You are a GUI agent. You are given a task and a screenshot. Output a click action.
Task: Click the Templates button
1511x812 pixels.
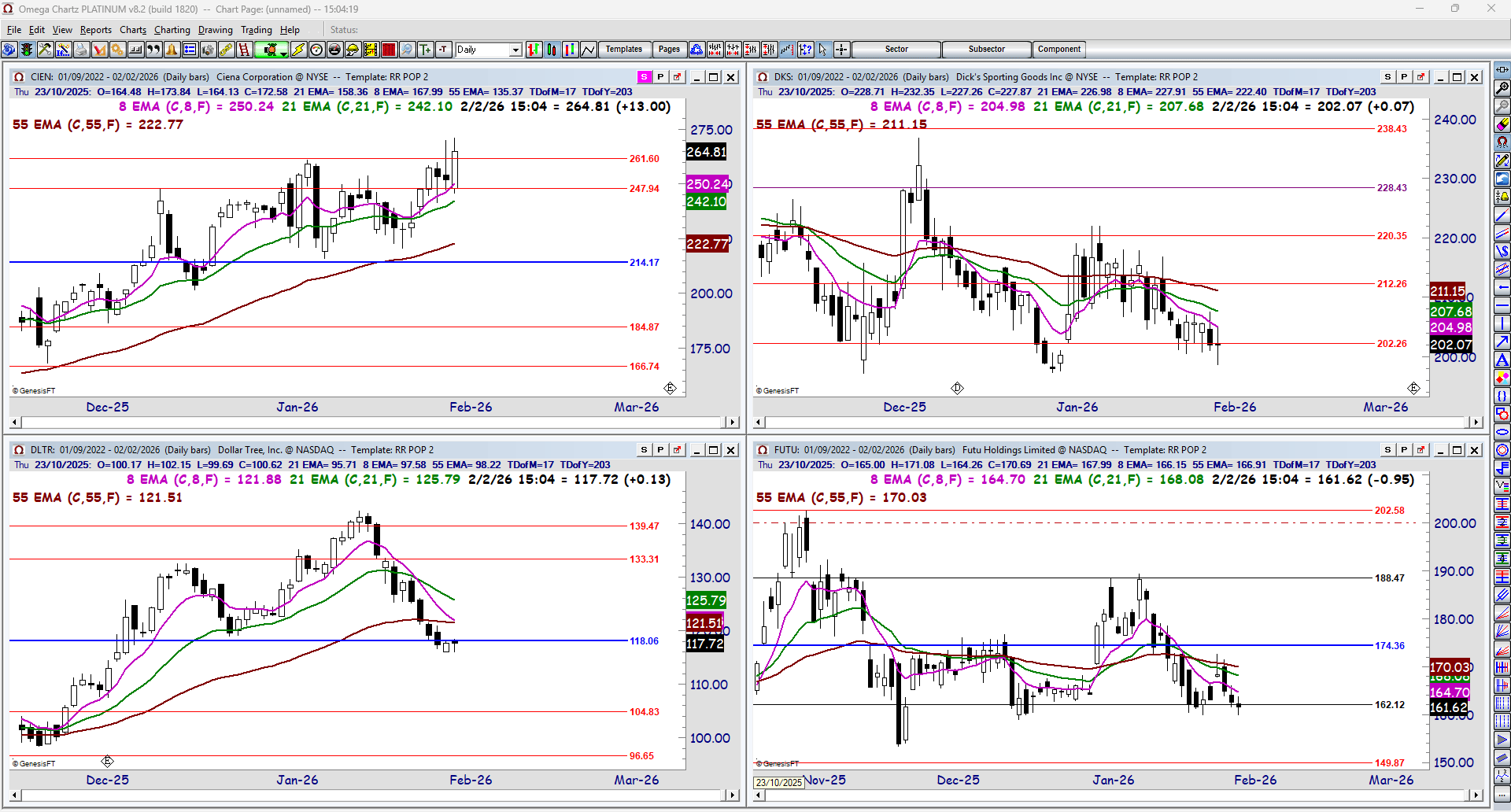pos(624,50)
